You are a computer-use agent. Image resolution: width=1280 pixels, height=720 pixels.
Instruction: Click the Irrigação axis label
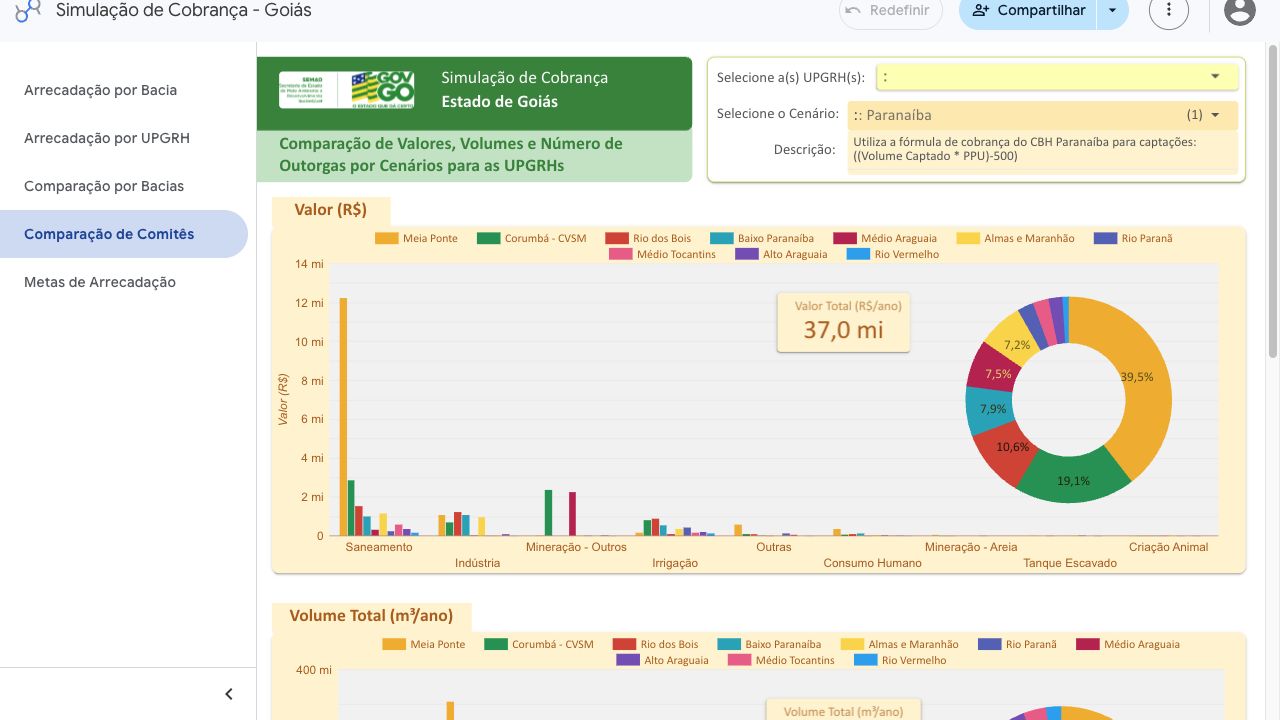[x=675, y=563]
